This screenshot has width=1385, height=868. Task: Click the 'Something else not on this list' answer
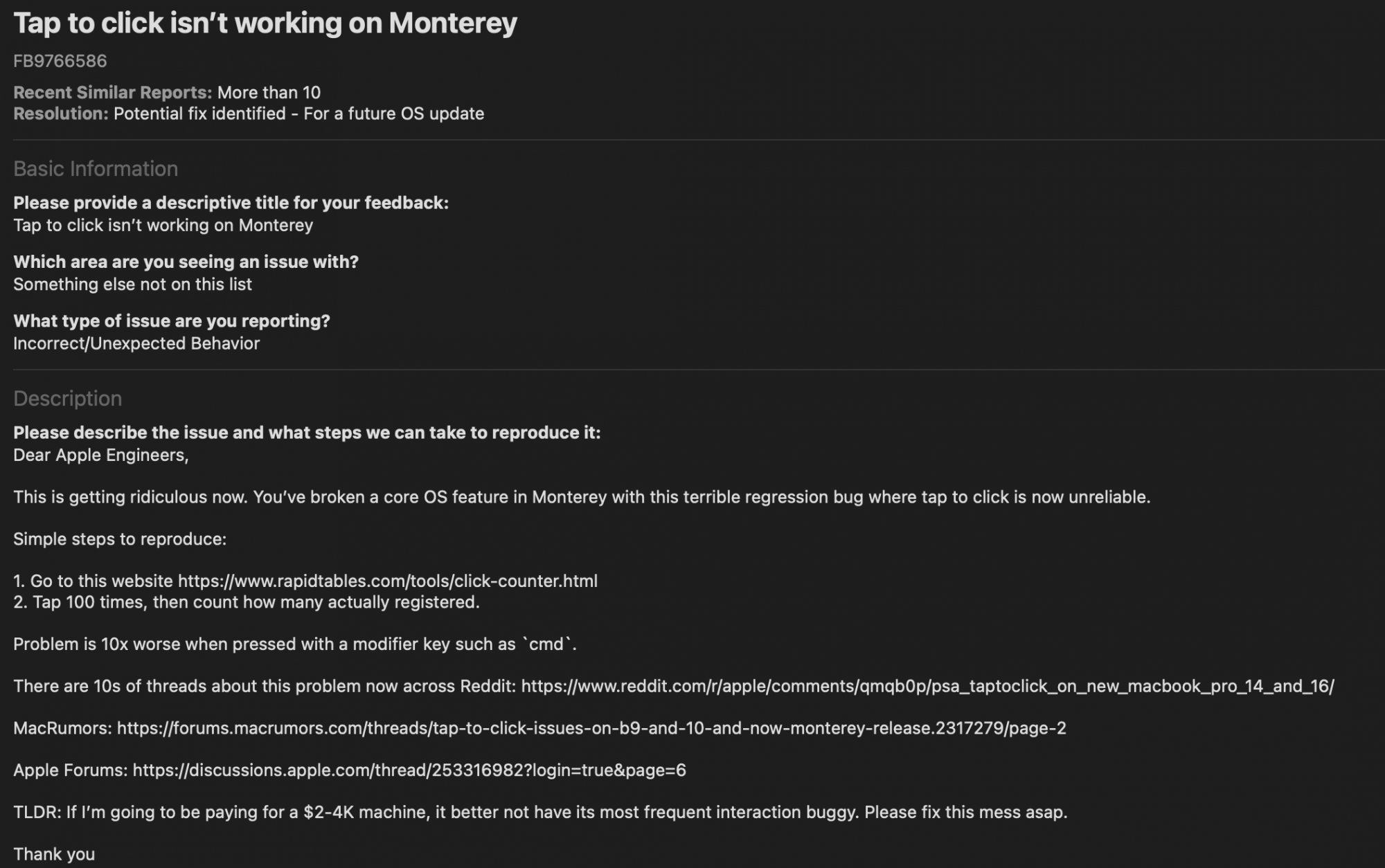click(133, 284)
